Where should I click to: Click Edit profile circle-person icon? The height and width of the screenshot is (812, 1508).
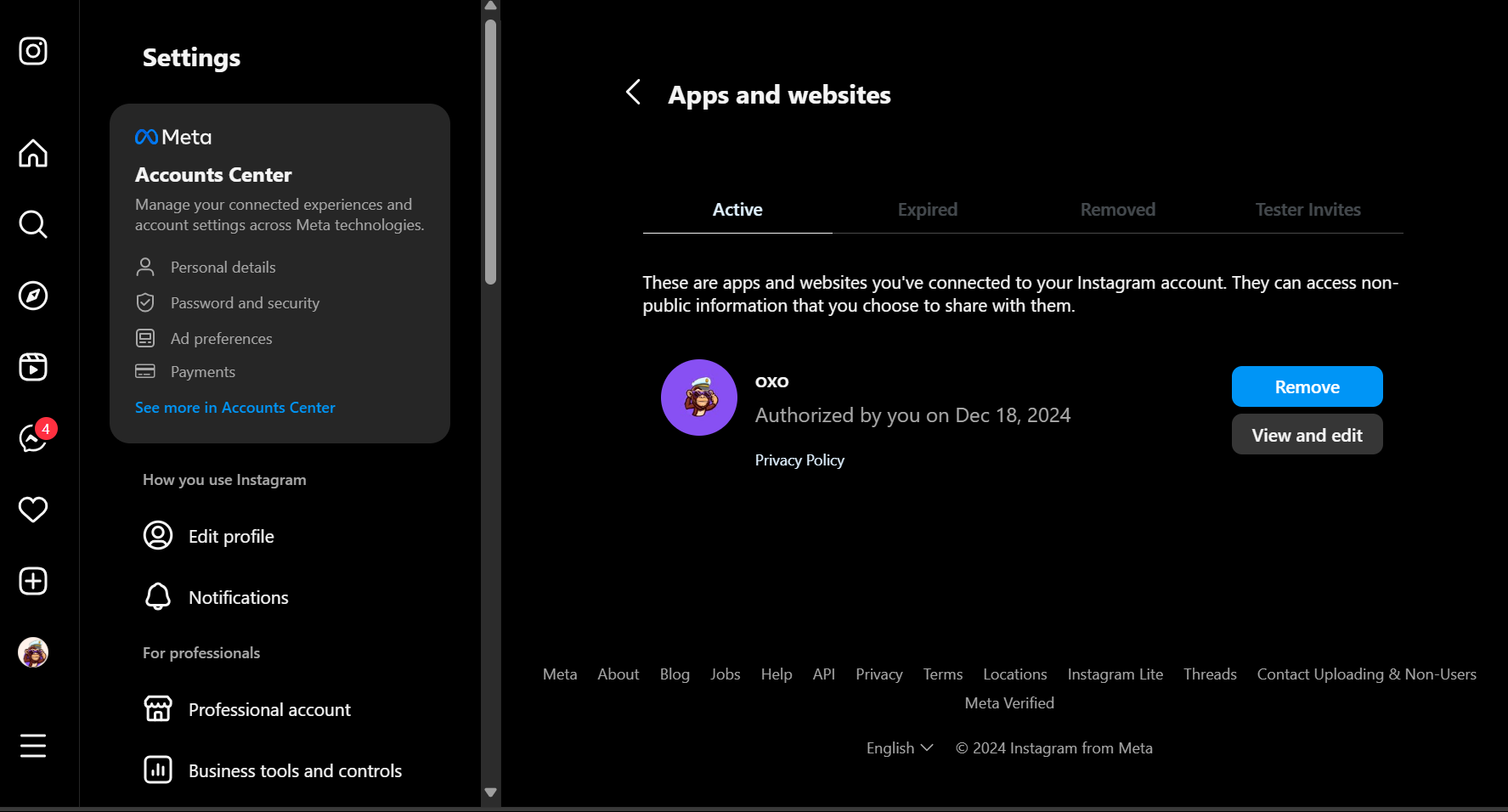coord(158,535)
